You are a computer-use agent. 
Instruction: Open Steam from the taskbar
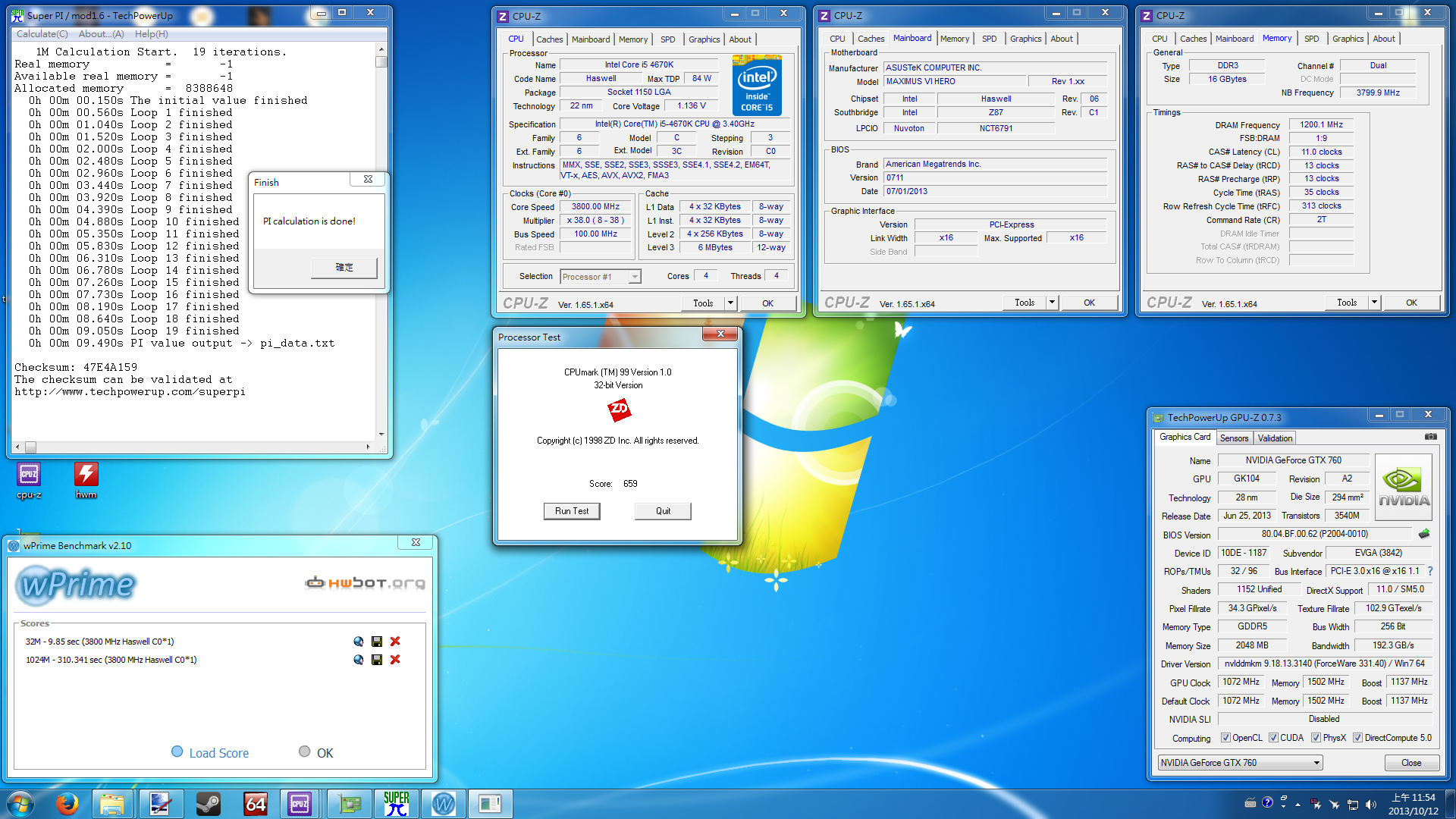(207, 804)
